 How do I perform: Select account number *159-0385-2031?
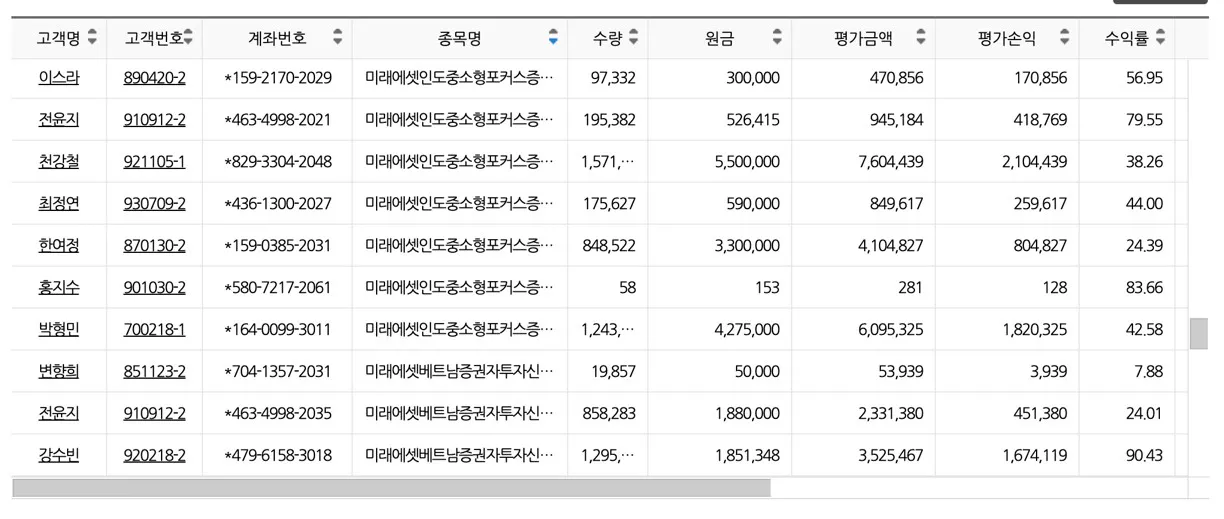pos(278,245)
